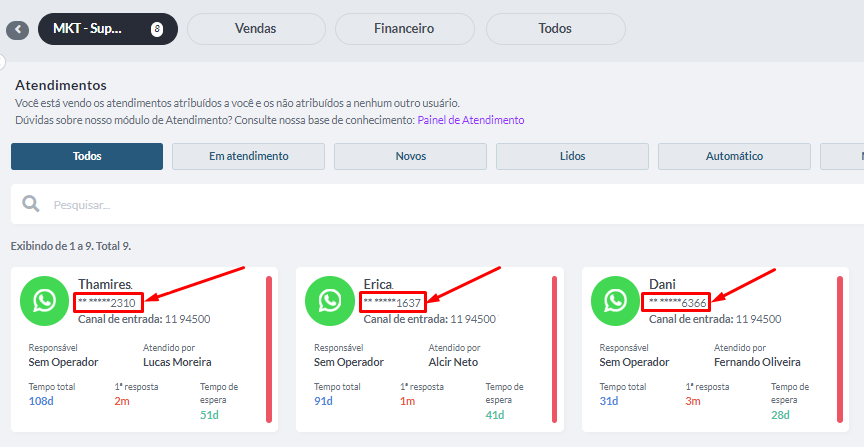Screen dimensions: 864x447
Task: Open the Thamires contact name
Action: point(105,284)
